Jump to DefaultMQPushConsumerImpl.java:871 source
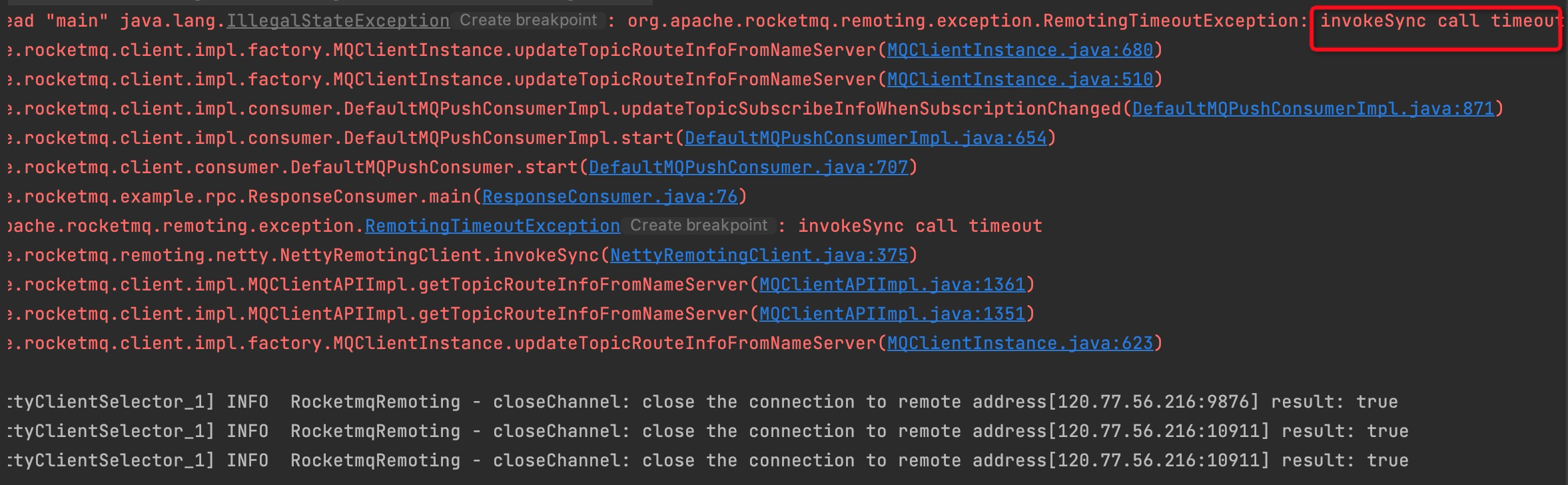1568x485 pixels. point(1313,109)
